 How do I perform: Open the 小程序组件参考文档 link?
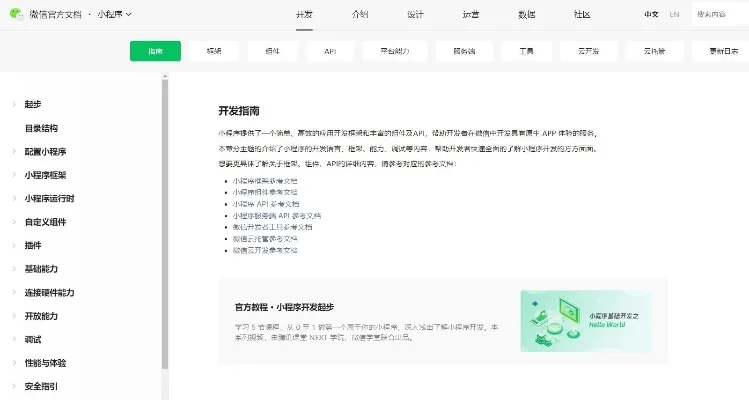pos(265,192)
